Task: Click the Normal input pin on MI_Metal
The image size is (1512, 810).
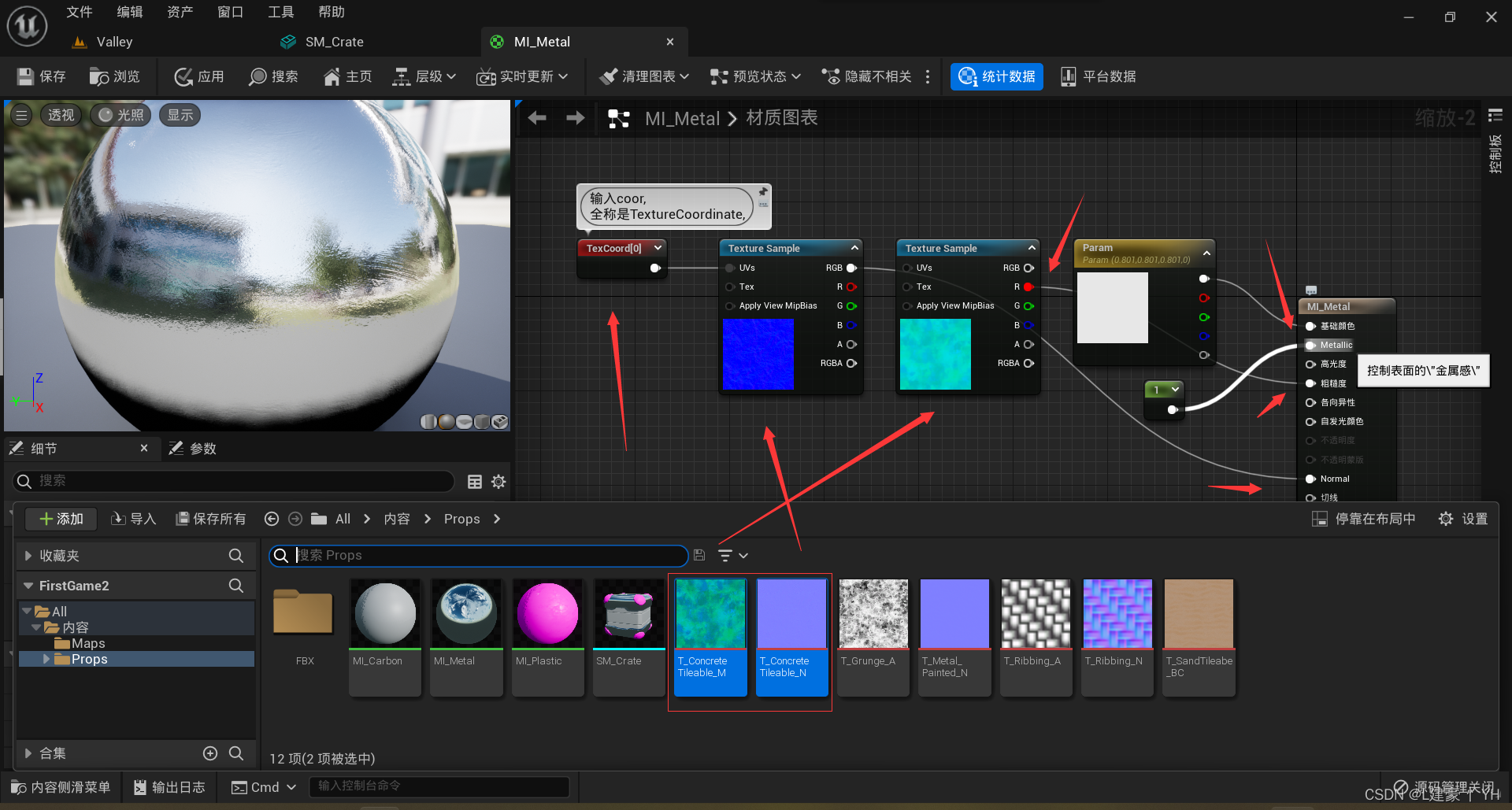Action: pos(1310,479)
